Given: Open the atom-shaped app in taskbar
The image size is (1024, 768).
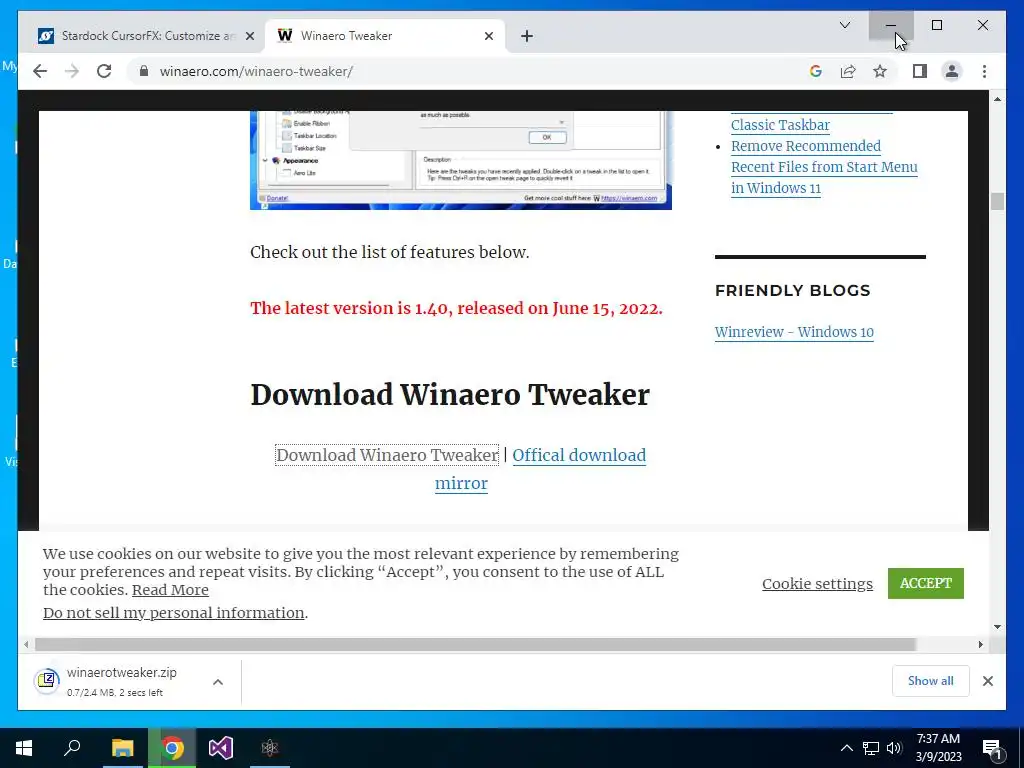Looking at the screenshot, I should tap(270, 748).
